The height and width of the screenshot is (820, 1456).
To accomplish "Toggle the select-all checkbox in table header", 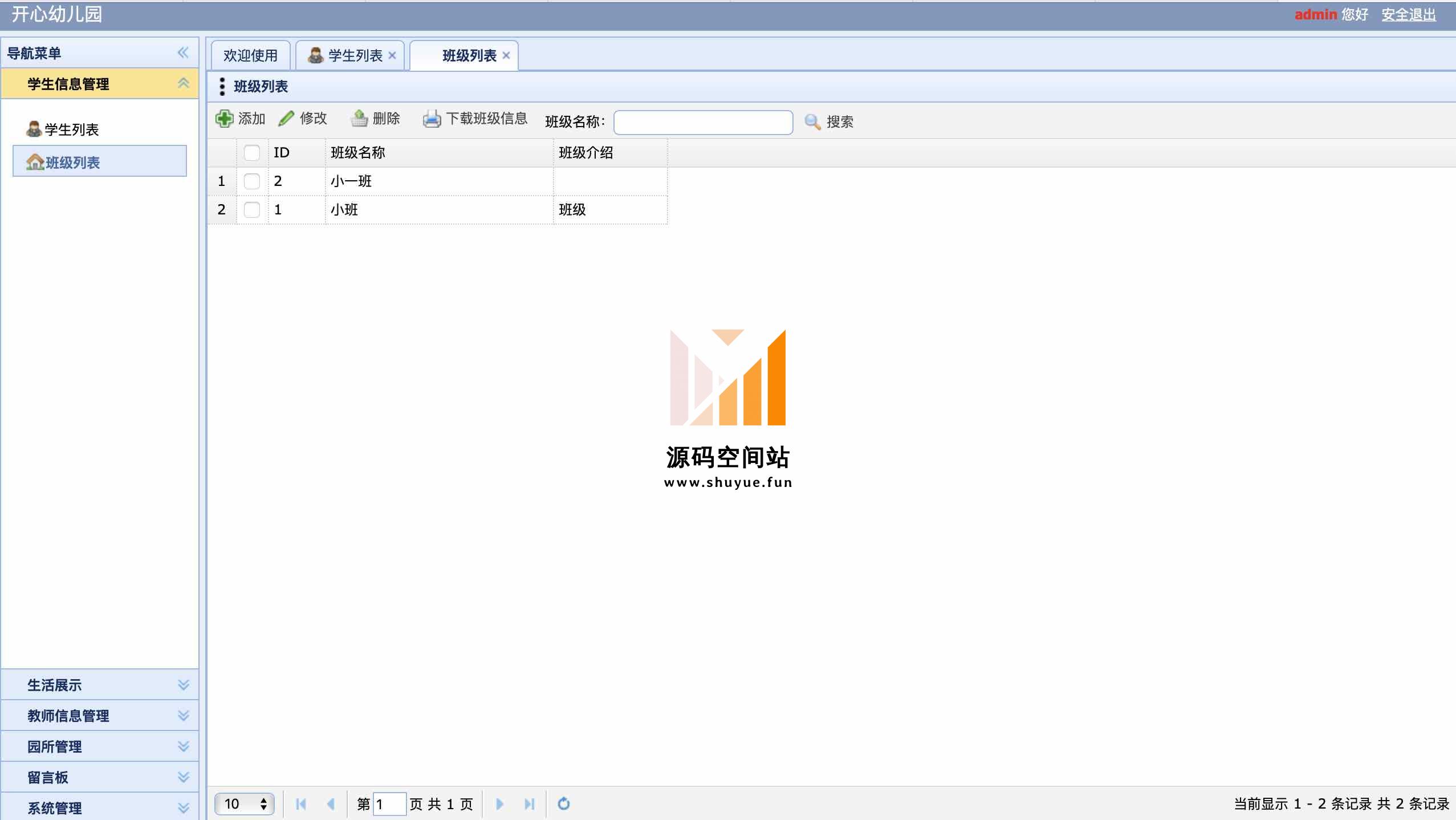I will 251,153.
